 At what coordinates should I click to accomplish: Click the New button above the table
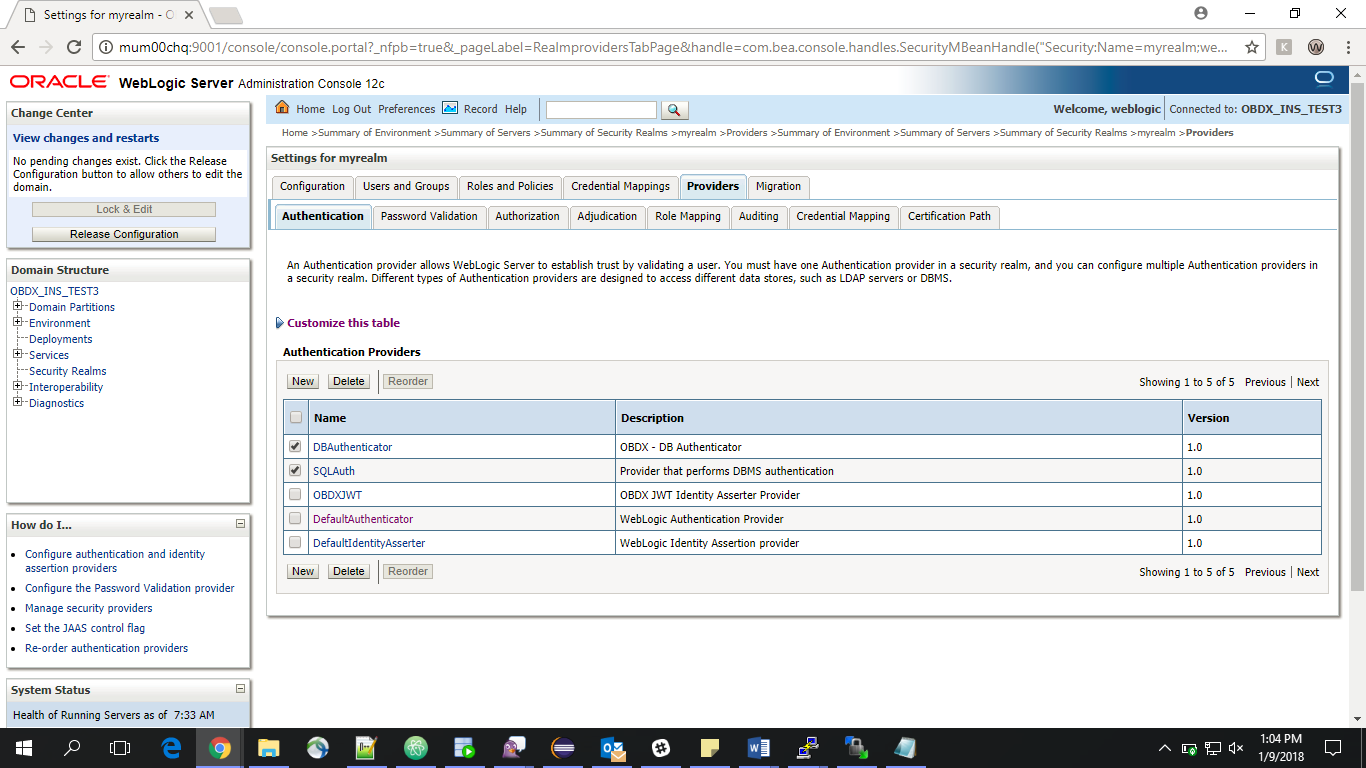[x=303, y=381]
